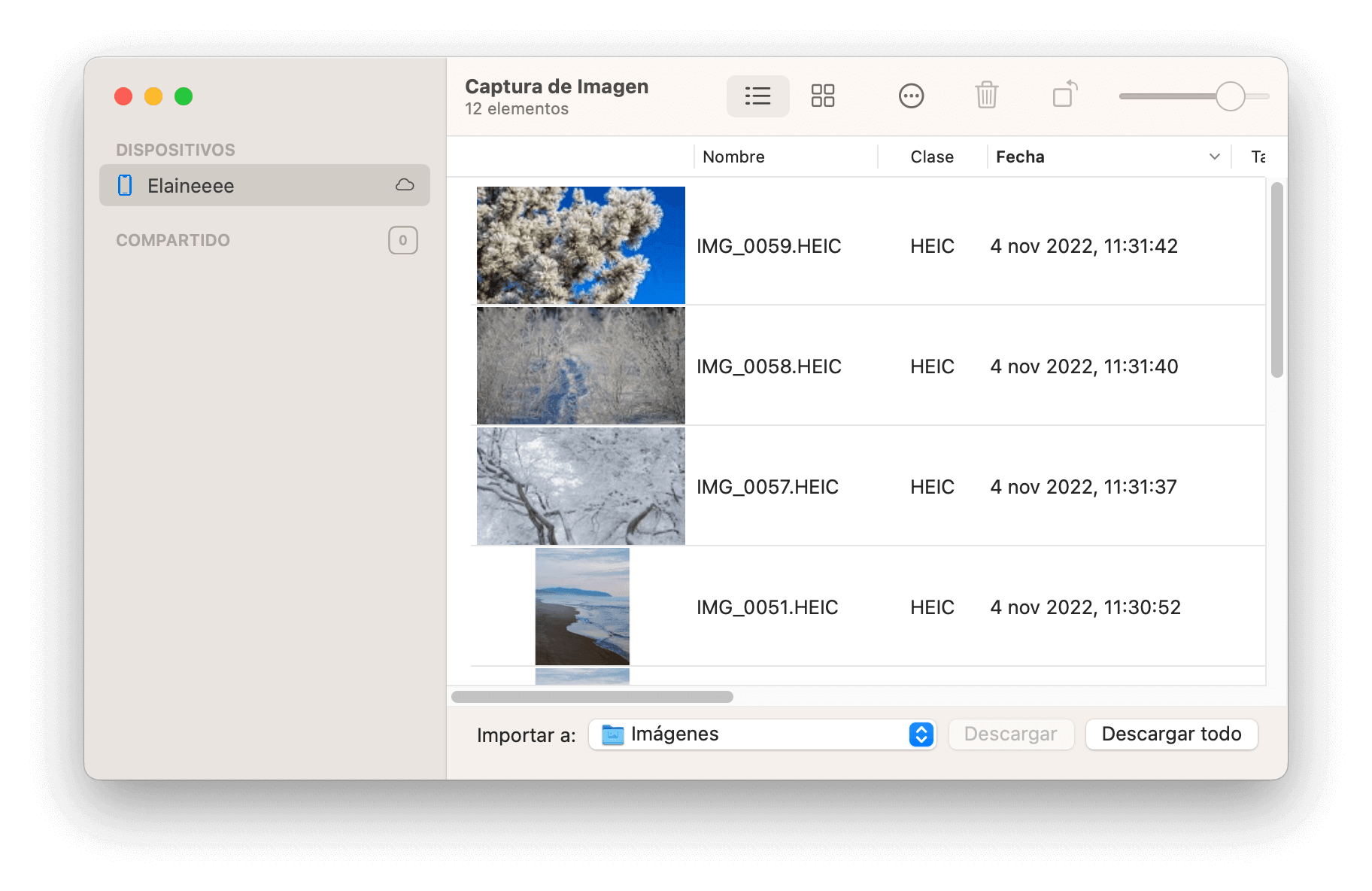The width and height of the screenshot is (1372, 891).
Task: Click the Compartido section header
Action: [173, 240]
